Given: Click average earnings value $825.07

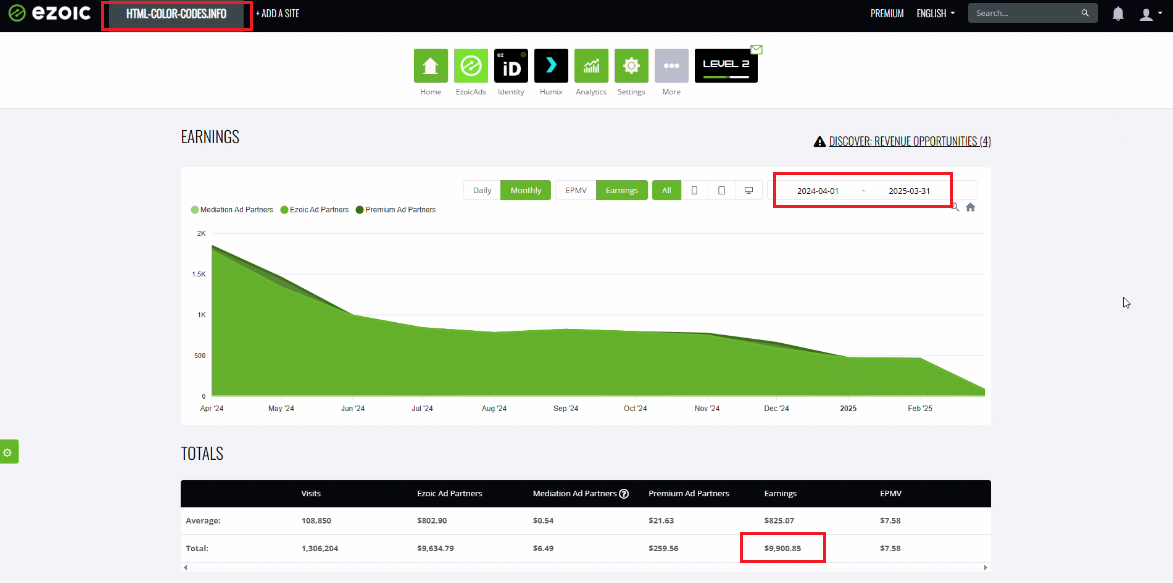Looking at the screenshot, I should pos(780,520).
